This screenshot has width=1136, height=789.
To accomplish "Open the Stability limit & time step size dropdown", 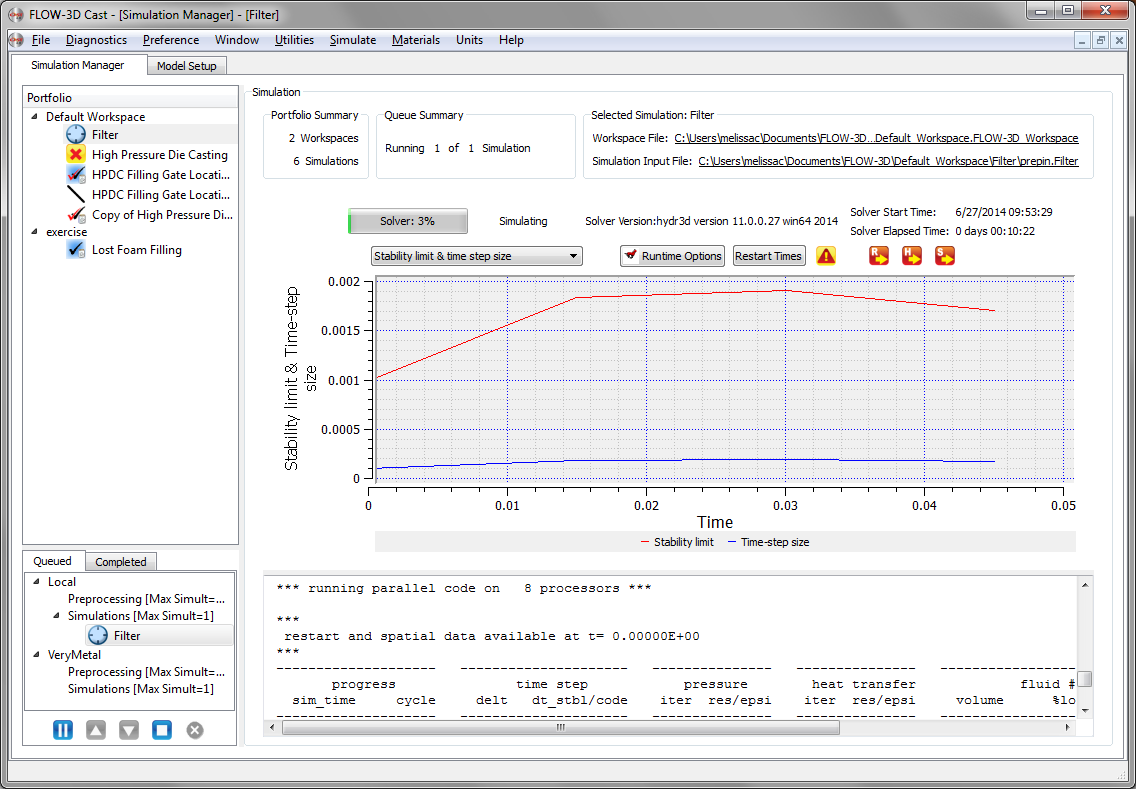I will click(477, 256).
